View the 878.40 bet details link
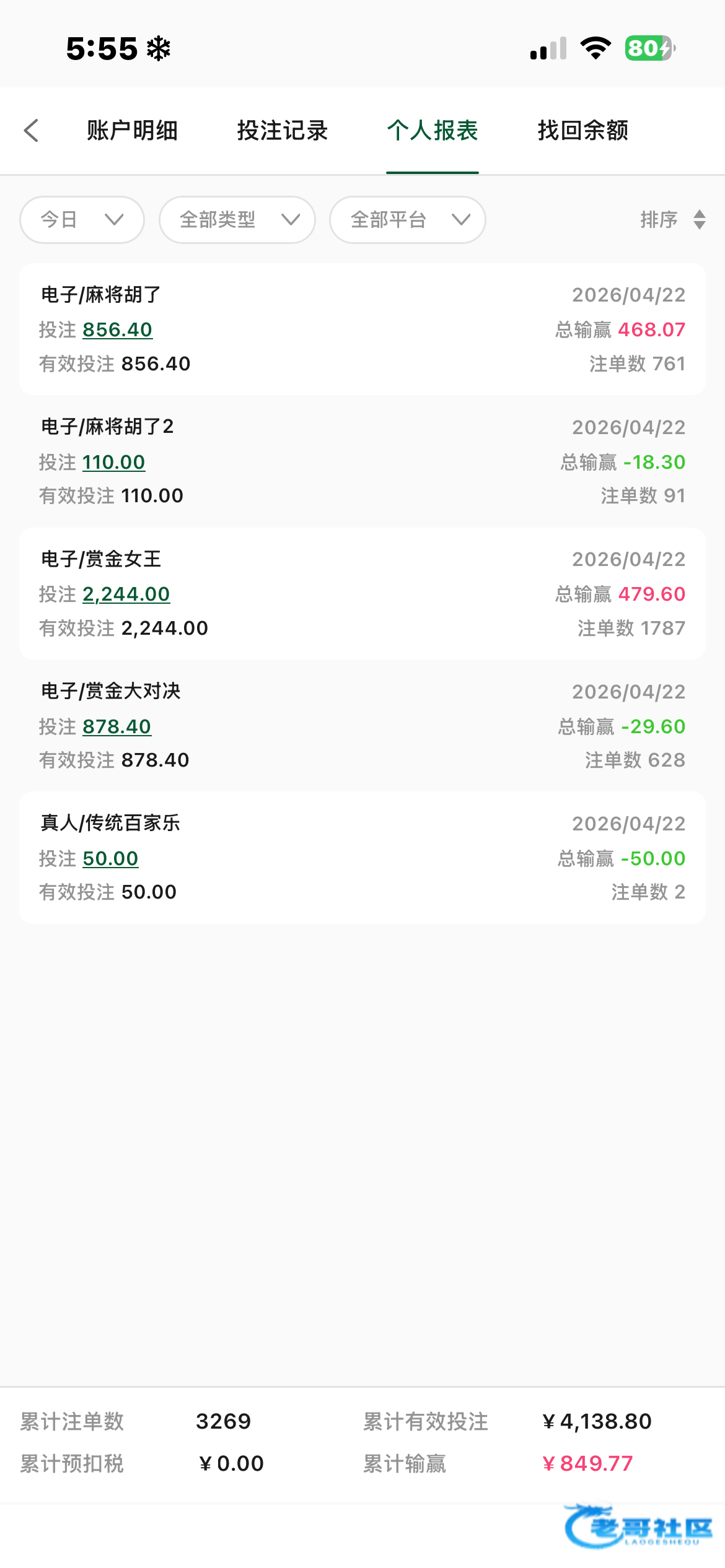 point(117,726)
